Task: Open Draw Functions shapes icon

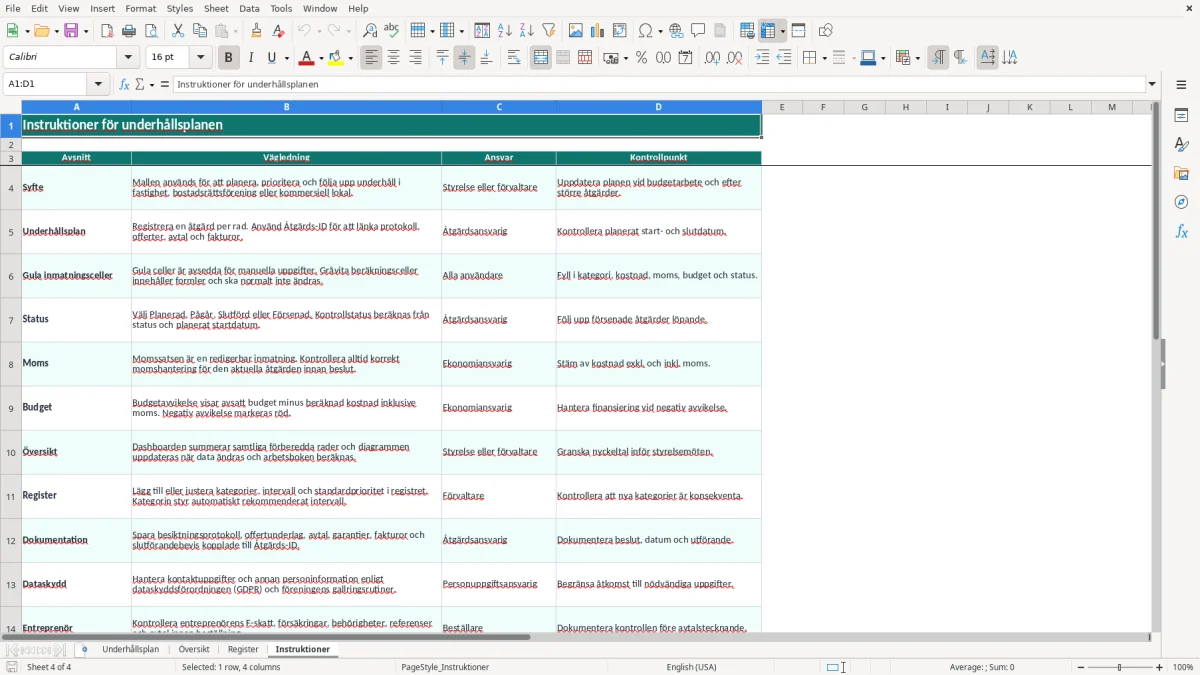Action: [826, 31]
